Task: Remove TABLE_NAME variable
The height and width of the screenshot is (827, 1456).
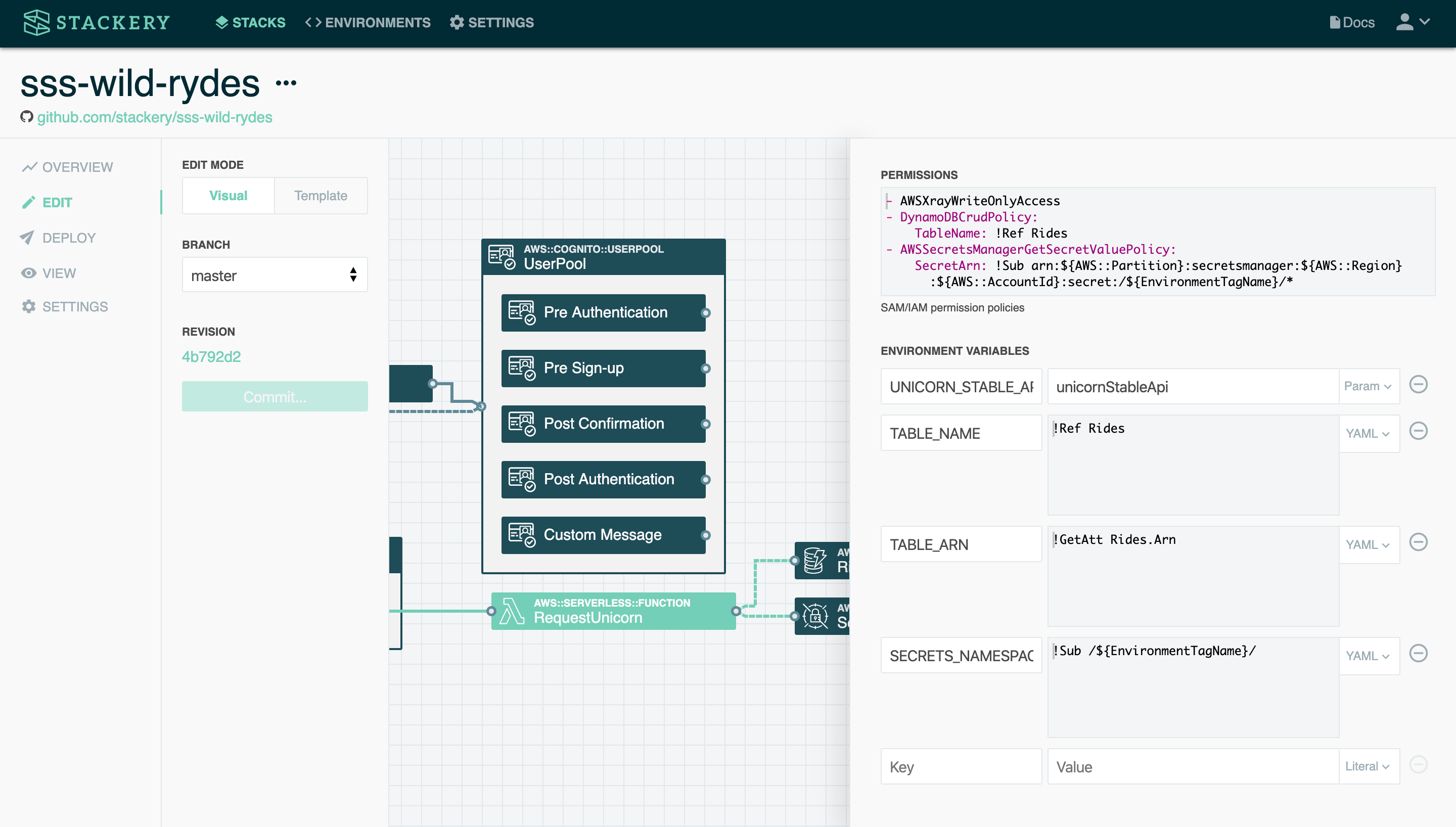Action: click(x=1419, y=431)
